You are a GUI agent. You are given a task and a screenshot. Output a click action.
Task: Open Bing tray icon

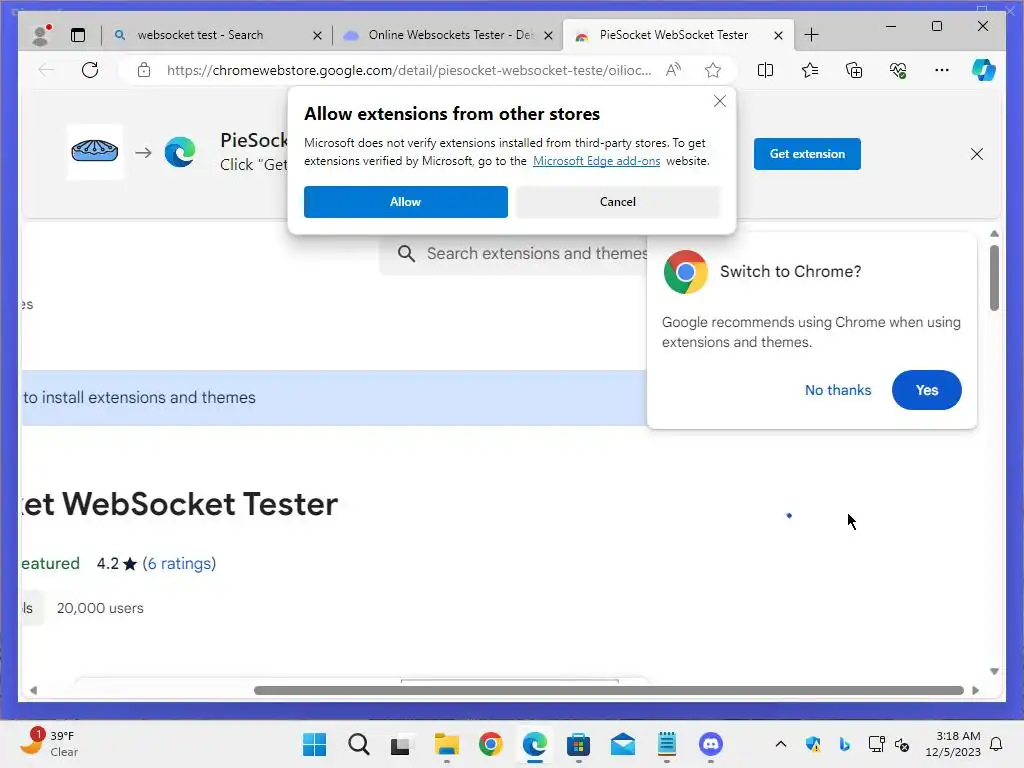coord(844,744)
